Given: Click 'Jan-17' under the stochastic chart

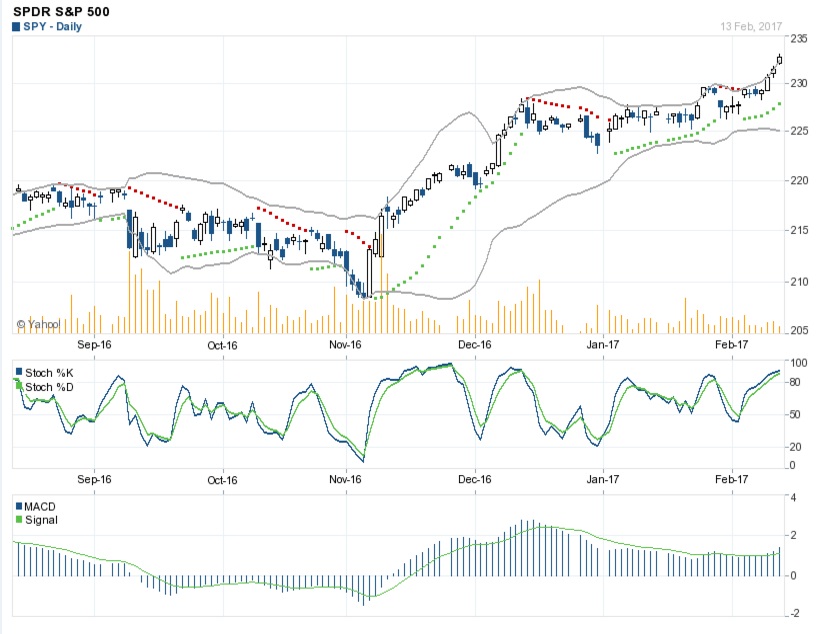Looking at the screenshot, I should pos(603,480).
